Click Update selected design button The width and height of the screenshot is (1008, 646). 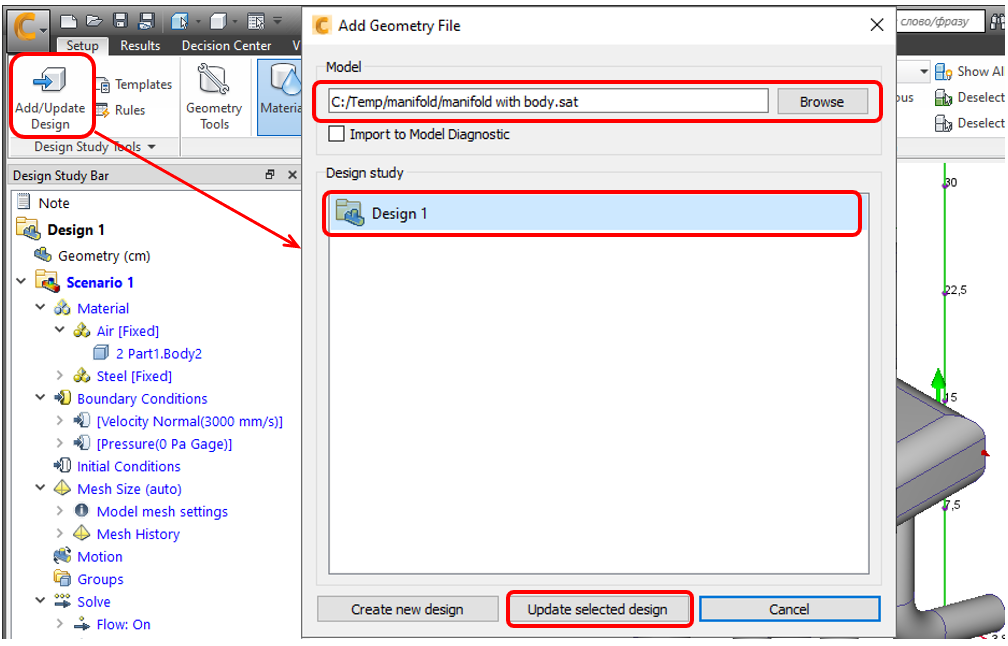pyautogui.click(x=597, y=609)
